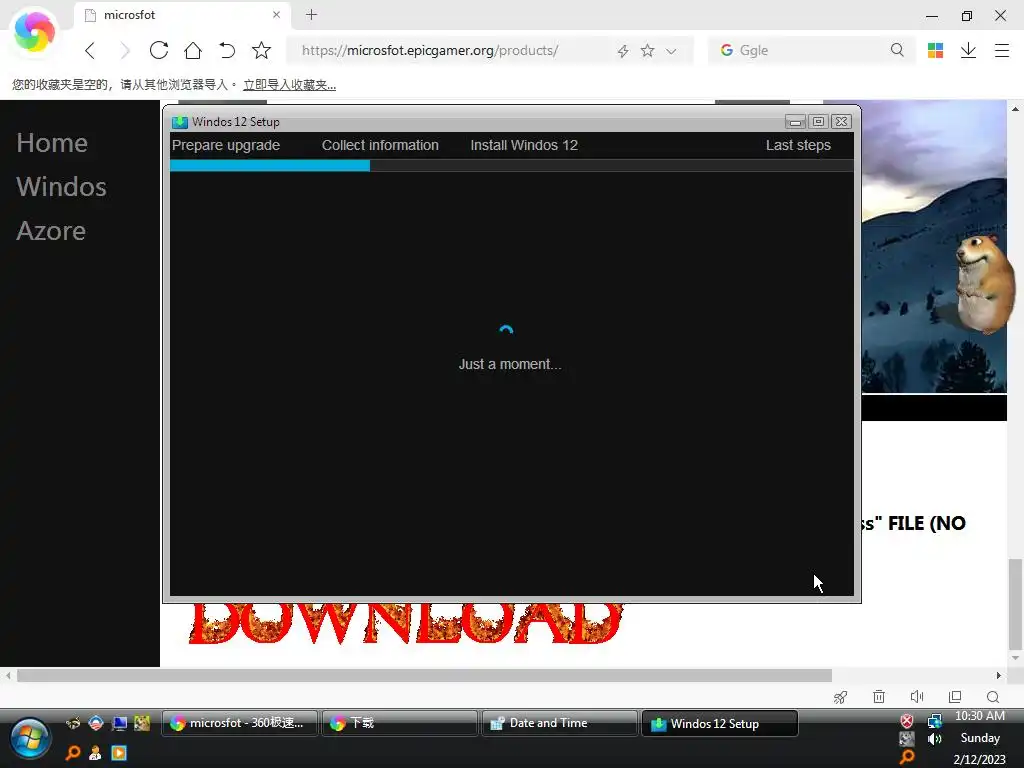The width and height of the screenshot is (1024, 768).
Task: Click Prepare upgrade step in Setup window
Action: (x=226, y=145)
